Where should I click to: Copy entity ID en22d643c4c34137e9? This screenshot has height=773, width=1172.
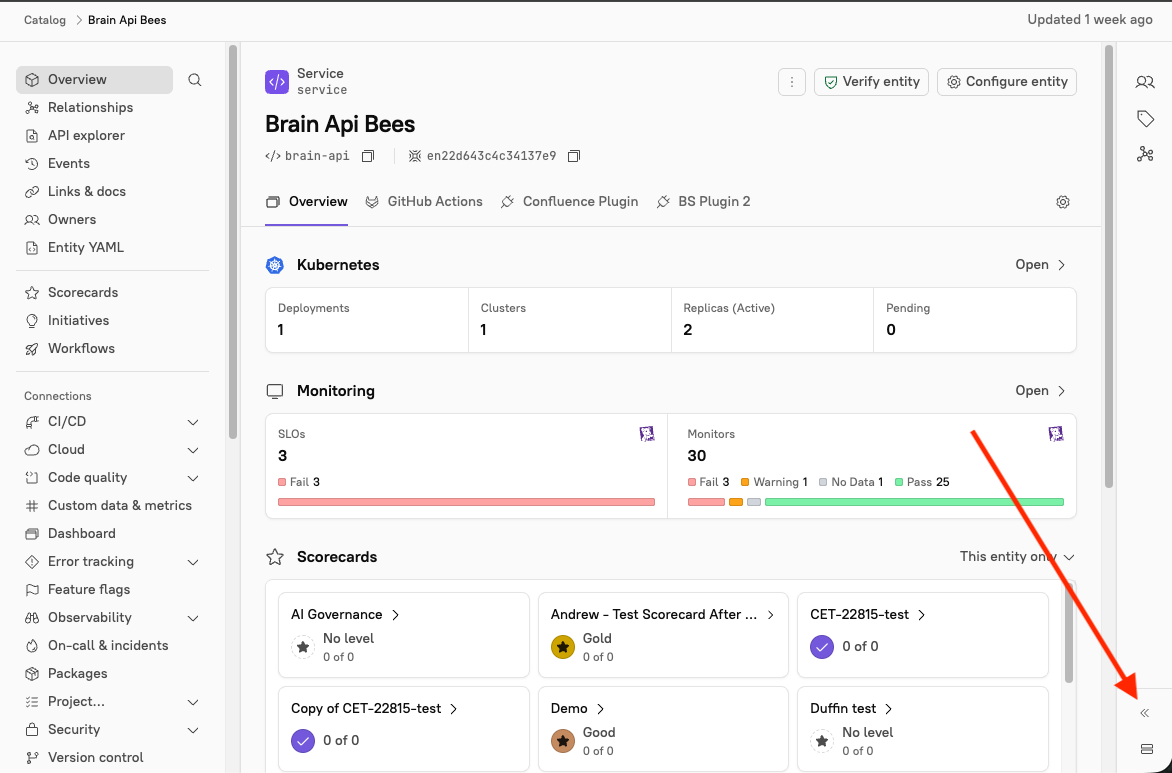point(573,156)
